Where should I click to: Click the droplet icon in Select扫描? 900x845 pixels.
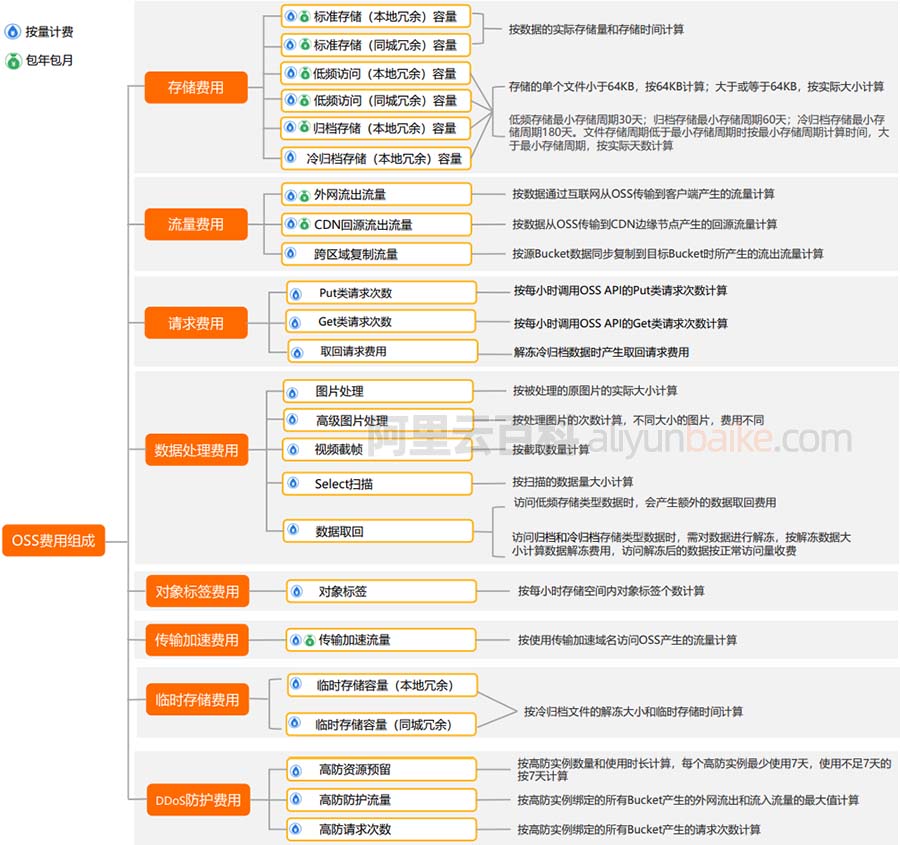(x=293, y=483)
